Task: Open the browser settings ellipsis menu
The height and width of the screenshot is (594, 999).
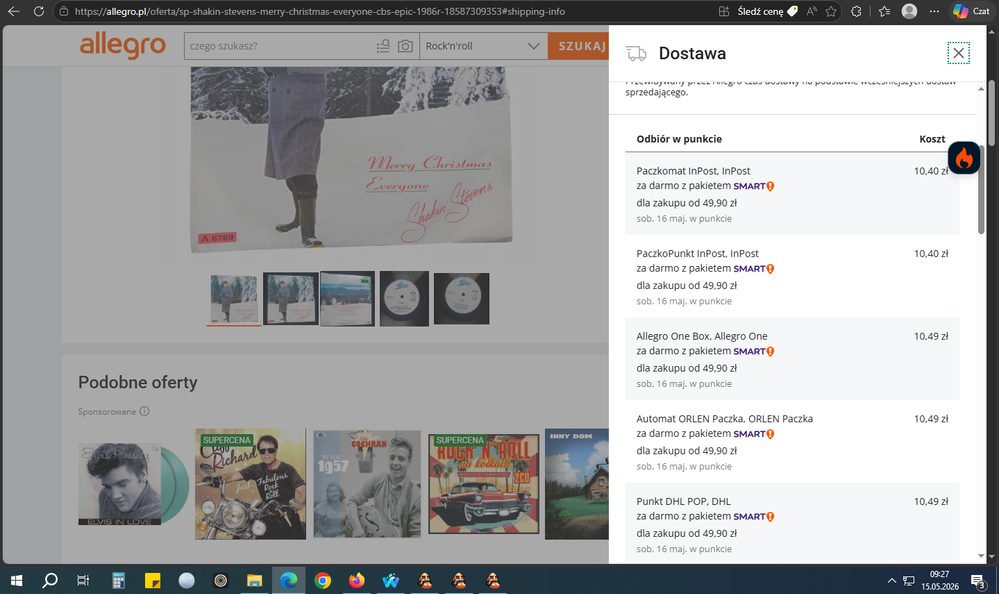Action: click(x=934, y=11)
